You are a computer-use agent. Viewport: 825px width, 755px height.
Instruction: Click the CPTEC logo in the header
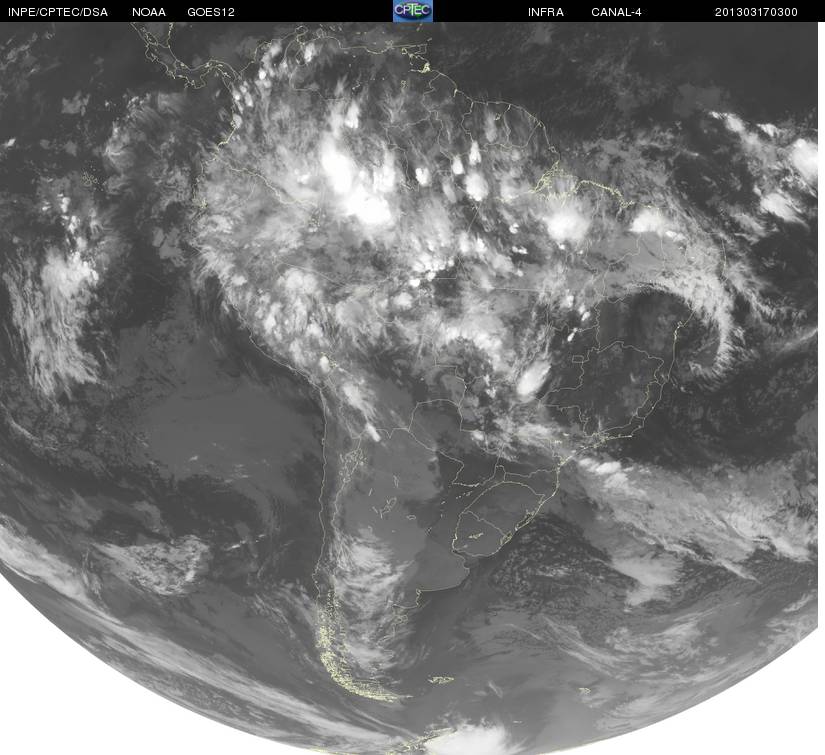(x=413, y=11)
